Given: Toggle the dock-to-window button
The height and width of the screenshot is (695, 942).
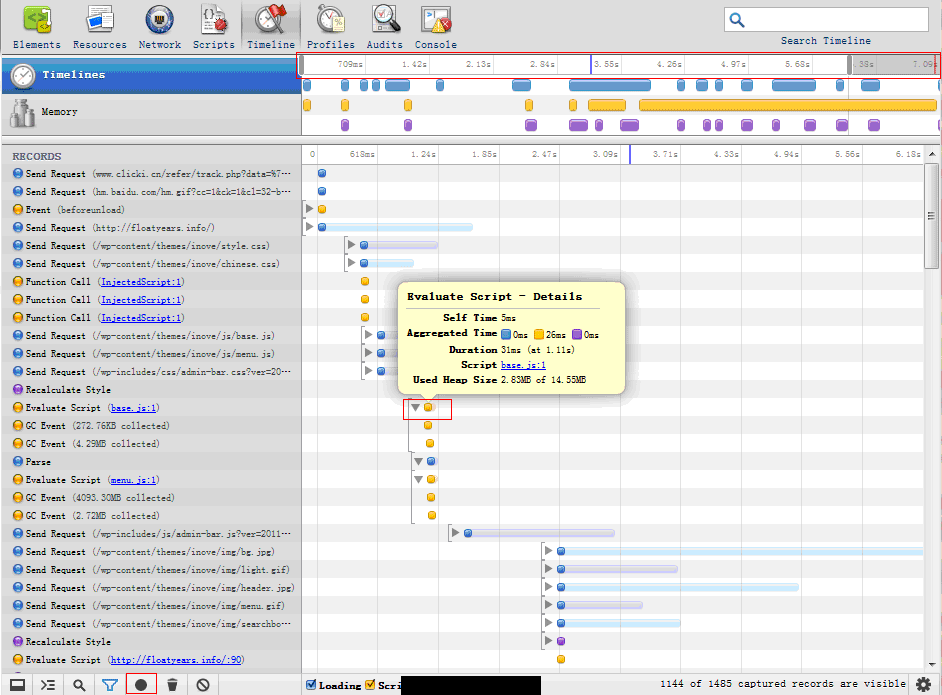Looking at the screenshot, I should click(x=17, y=685).
